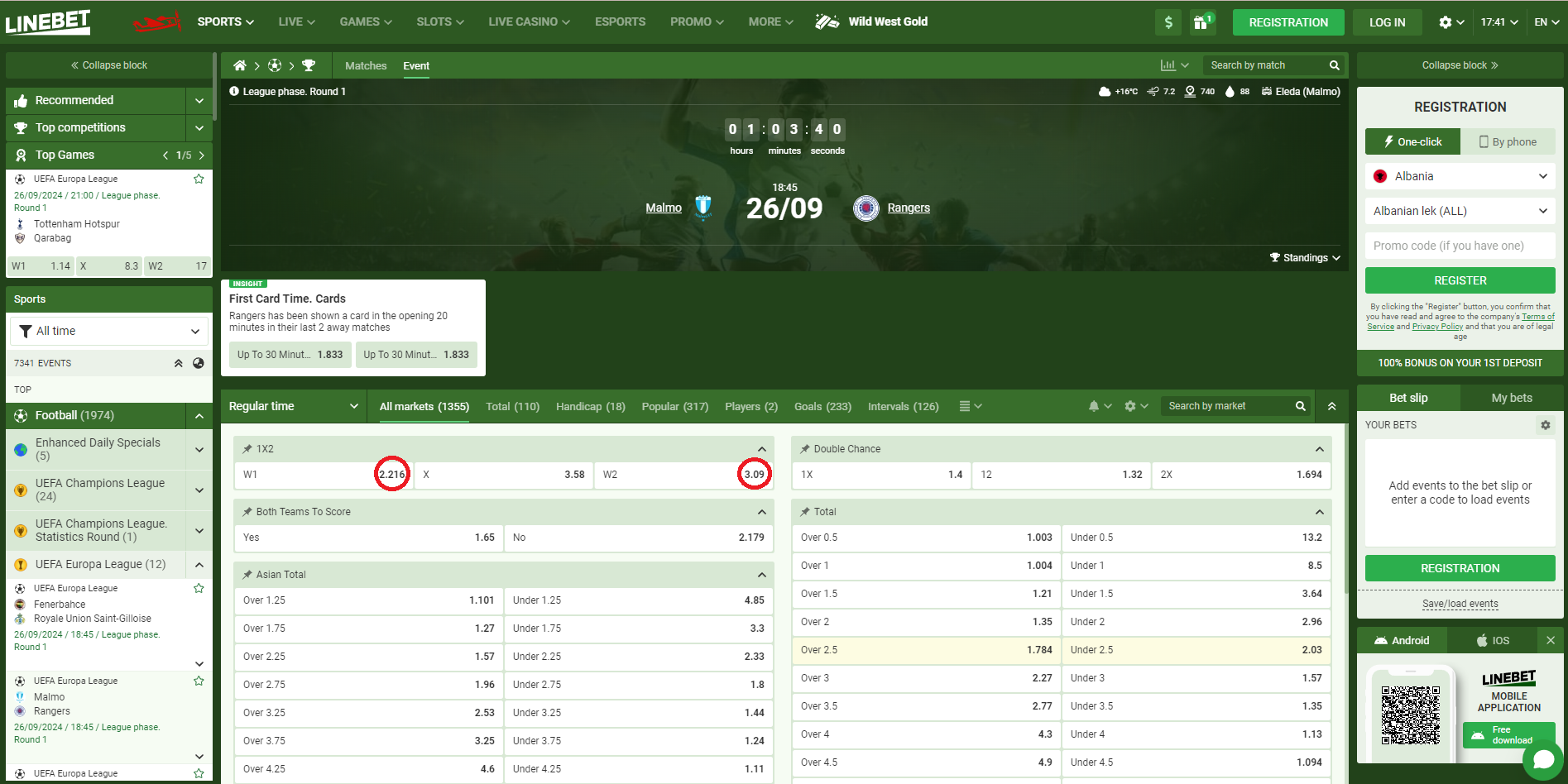Collapse the UEFA Europa League (12) list
Viewport: 1568px width, 784px height.
[199, 565]
